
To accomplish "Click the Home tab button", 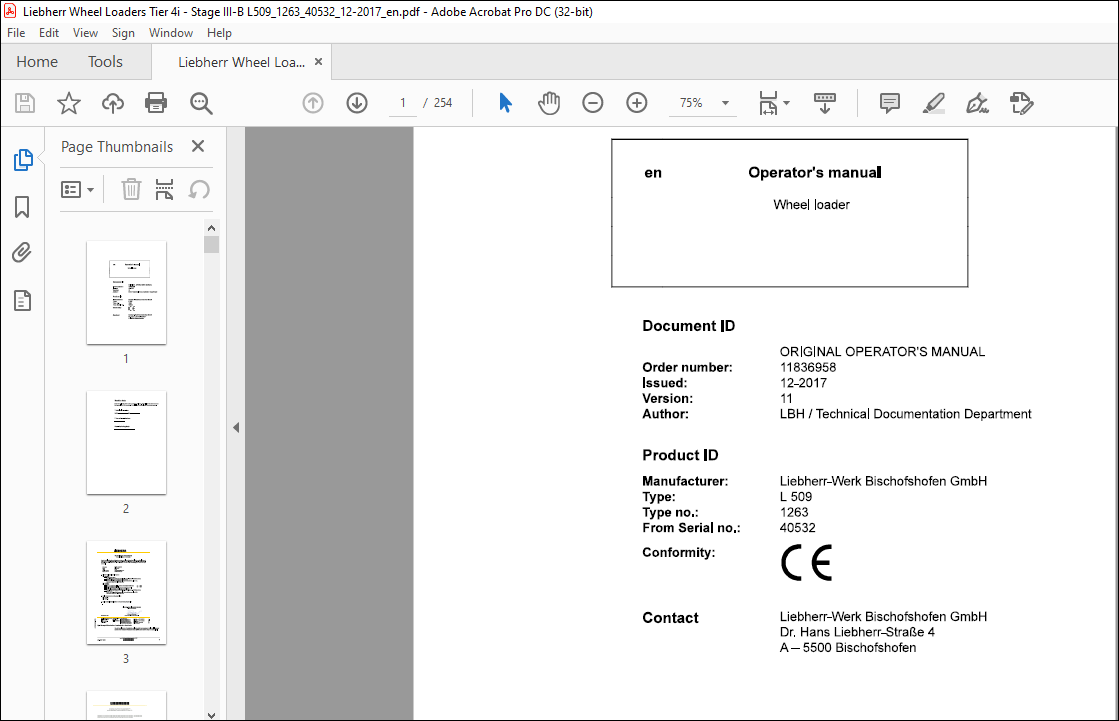I will click(x=37, y=62).
